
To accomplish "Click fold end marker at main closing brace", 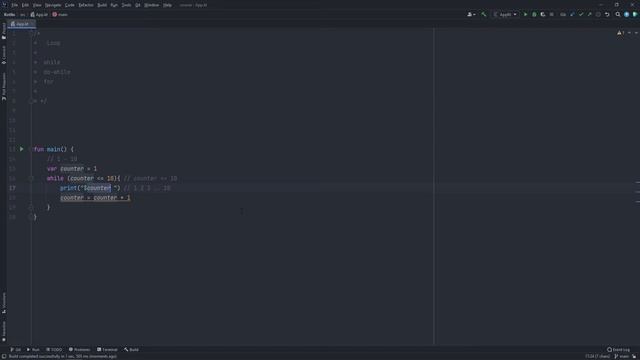I will (x=31, y=217).
